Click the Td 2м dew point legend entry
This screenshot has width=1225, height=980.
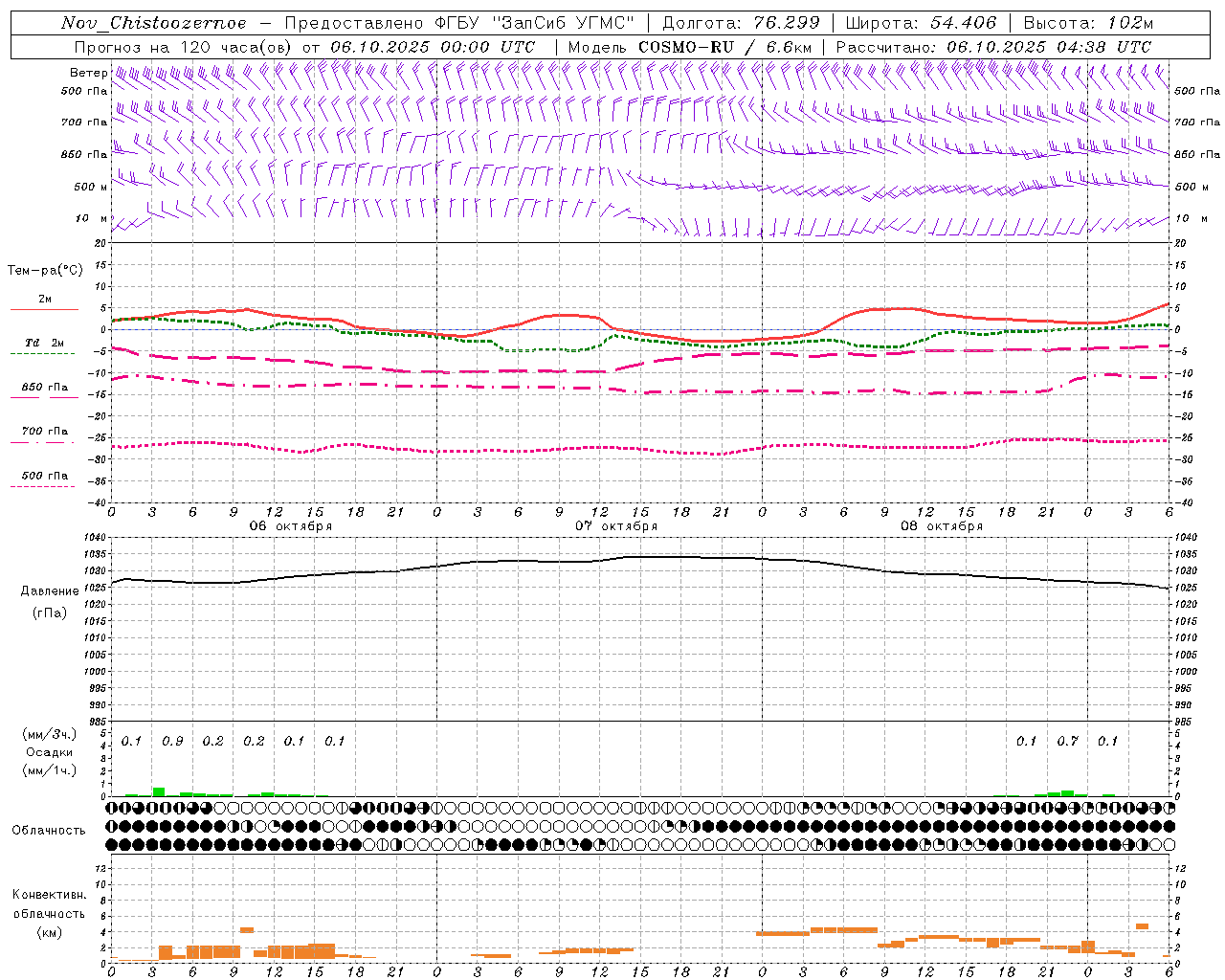pyautogui.click(x=44, y=343)
